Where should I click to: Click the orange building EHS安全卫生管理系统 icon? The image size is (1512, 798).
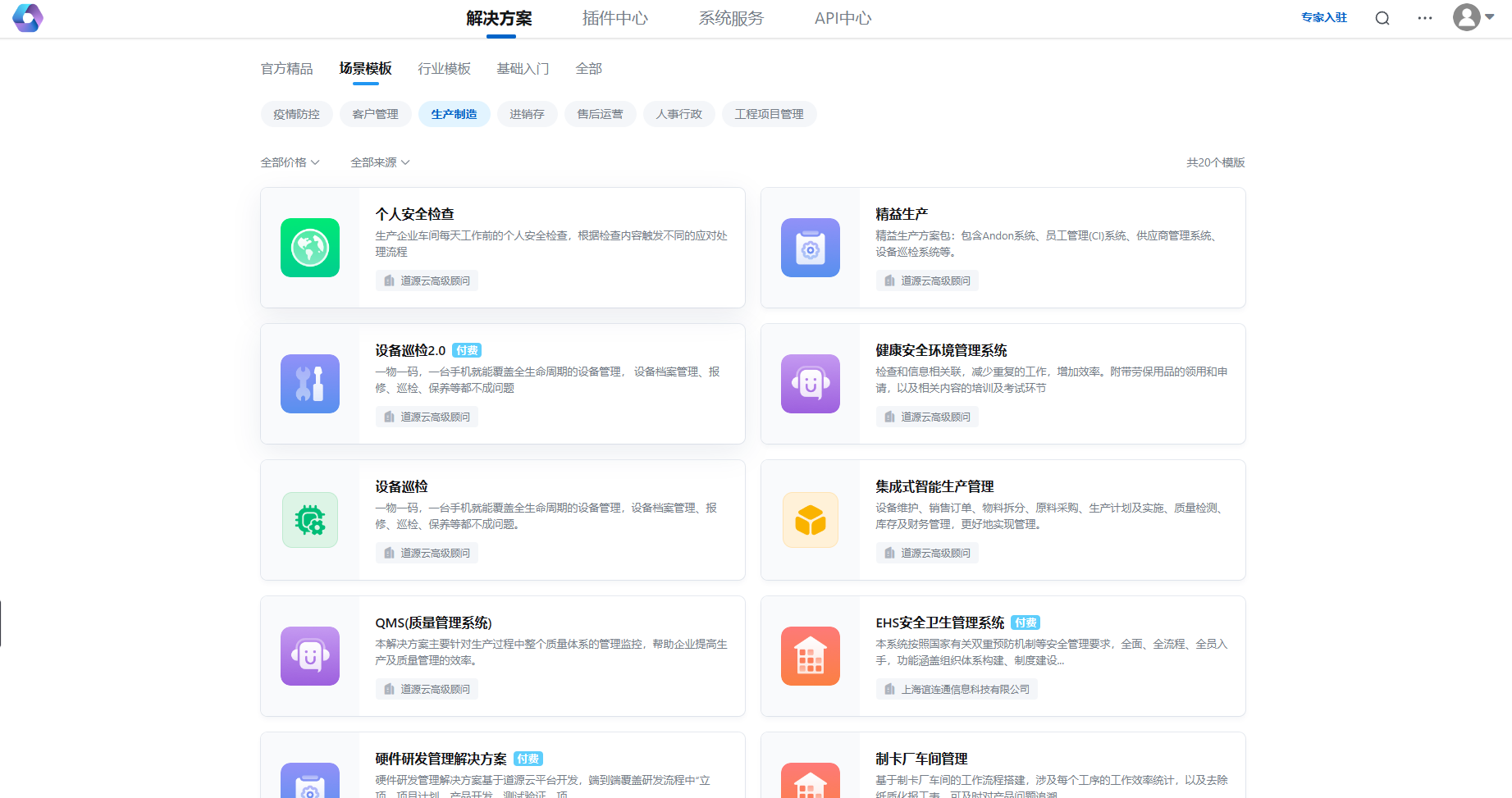(811, 656)
